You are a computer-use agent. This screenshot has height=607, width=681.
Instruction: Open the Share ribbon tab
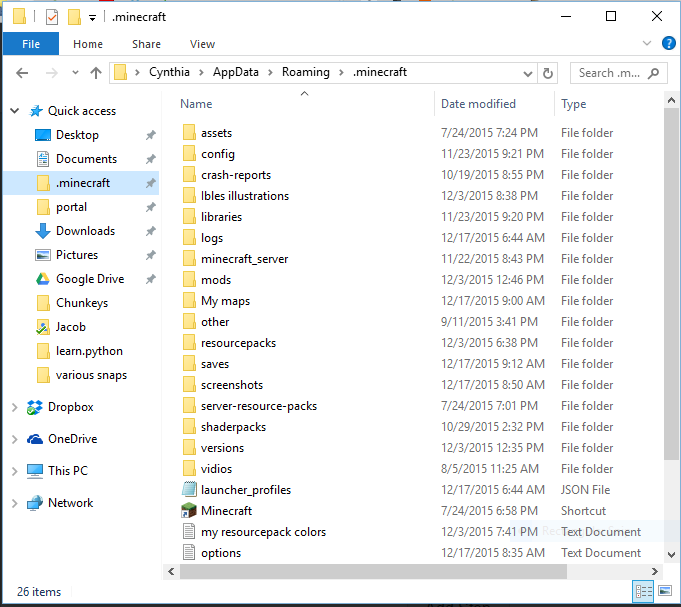coord(146,44)
